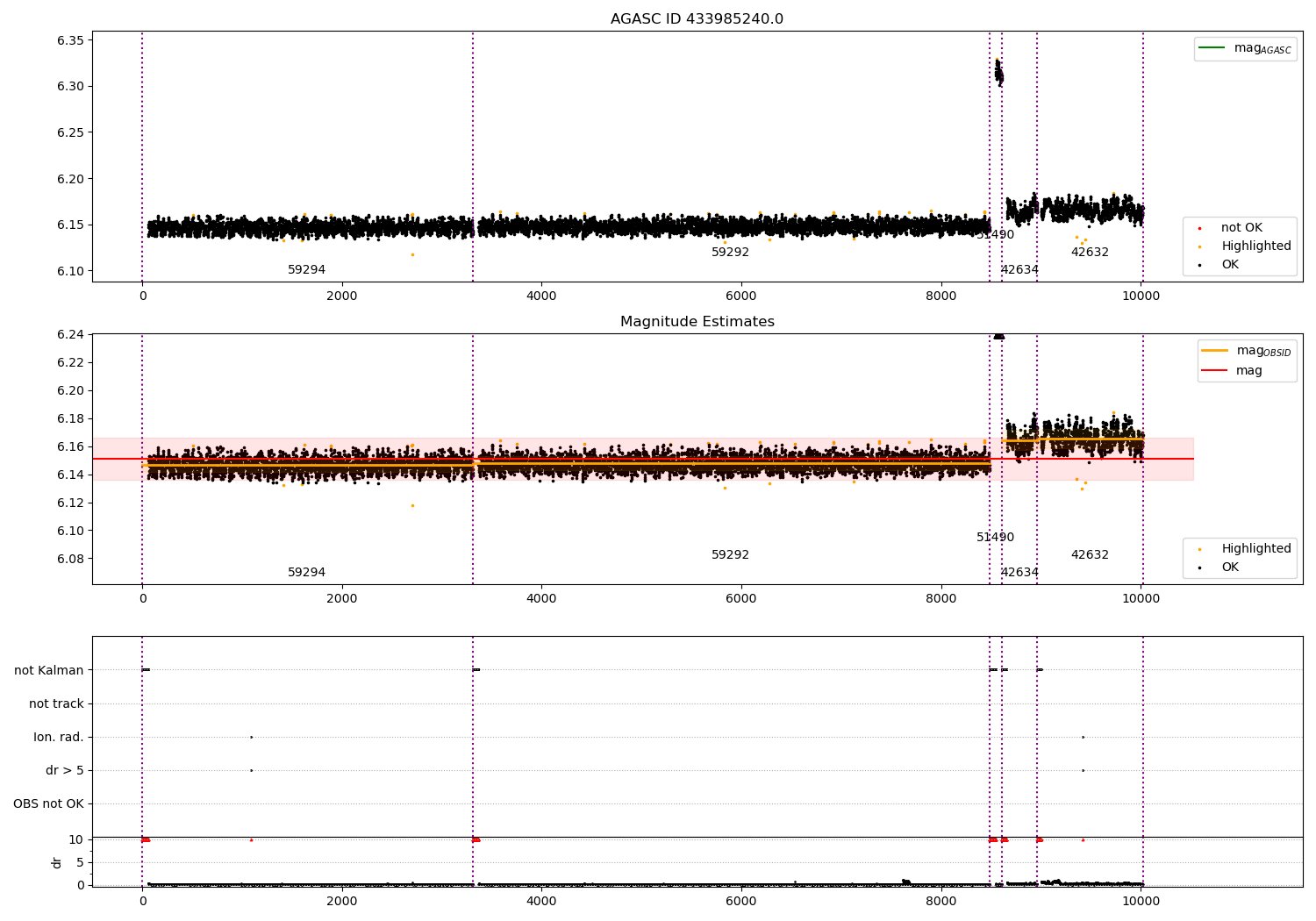The width and height of the screenshot is (1316, 921).
Task: Click the 10000 x-tick under the bottom plot
Action: coord(1141,901)
